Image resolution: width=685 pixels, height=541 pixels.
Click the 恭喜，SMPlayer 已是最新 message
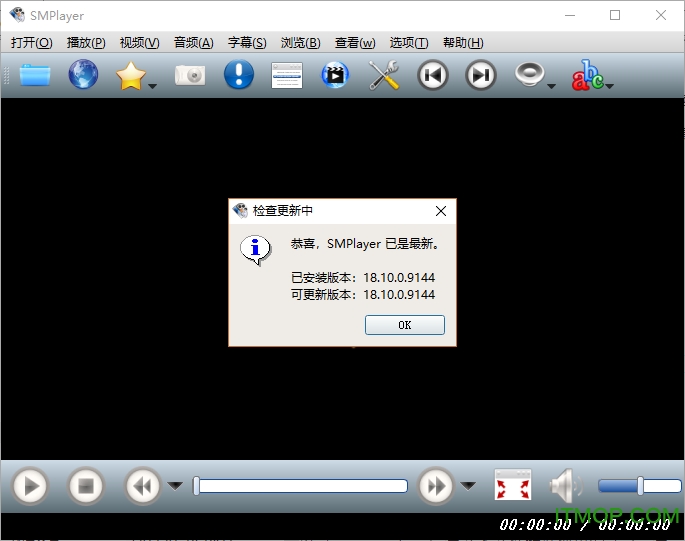(x=365, y=243)
